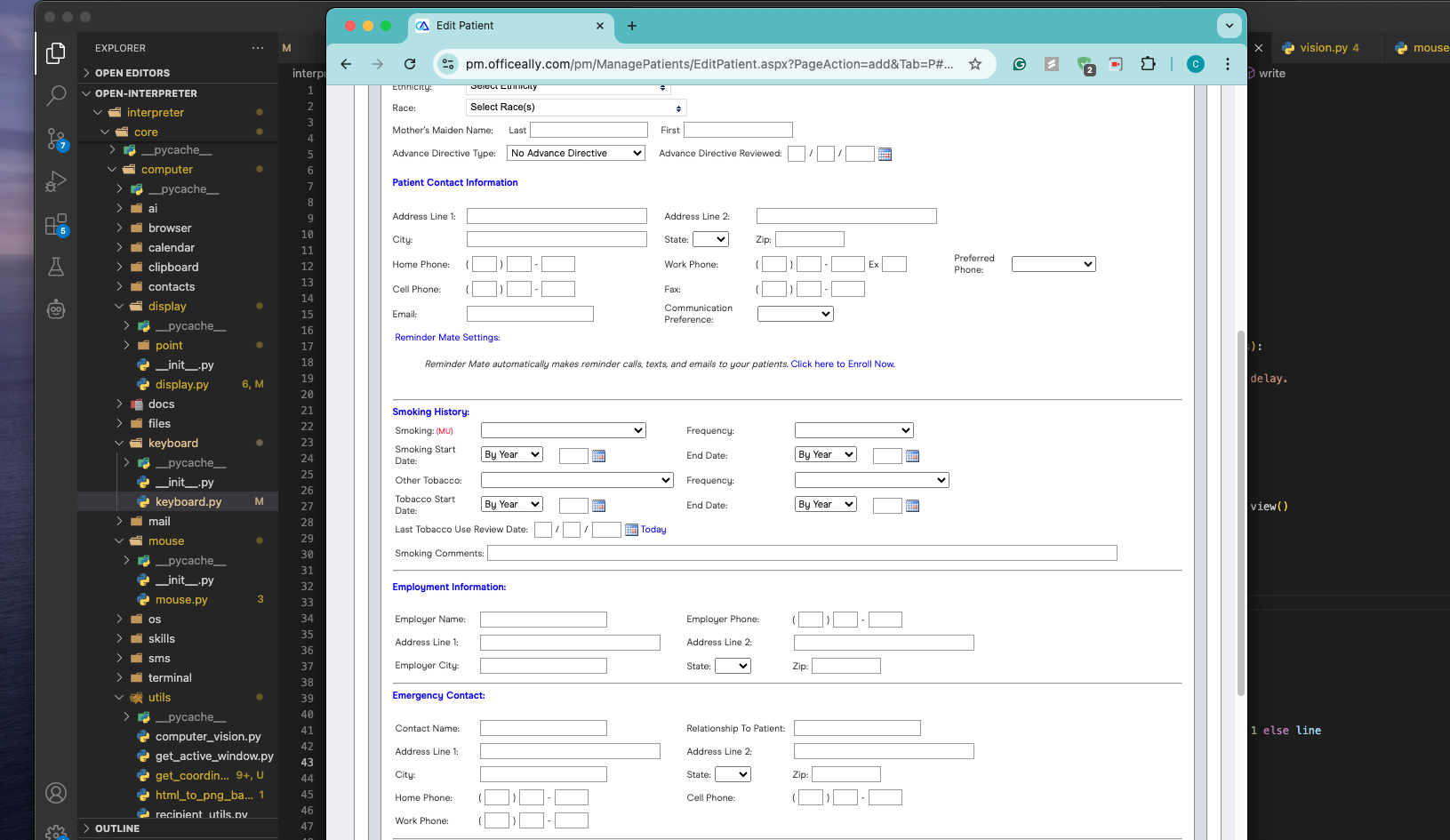Image resolution: width=1450 pixels, height=840 pixels.
Task: Open calendar picker for Smoking Start Date
Action: pos(598,456)
